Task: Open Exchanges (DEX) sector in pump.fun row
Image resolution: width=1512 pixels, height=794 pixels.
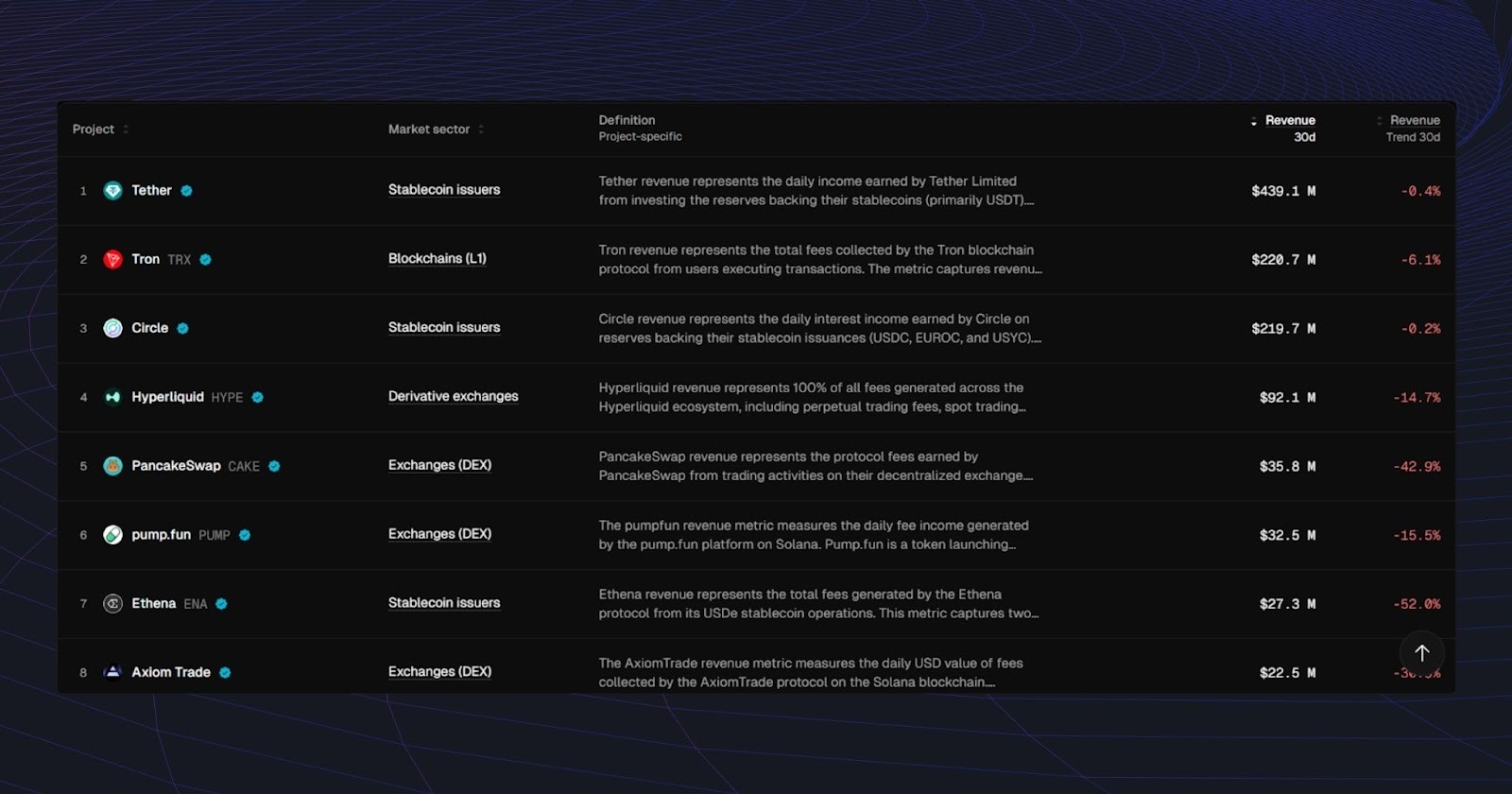Action: (x=440, y=534)
